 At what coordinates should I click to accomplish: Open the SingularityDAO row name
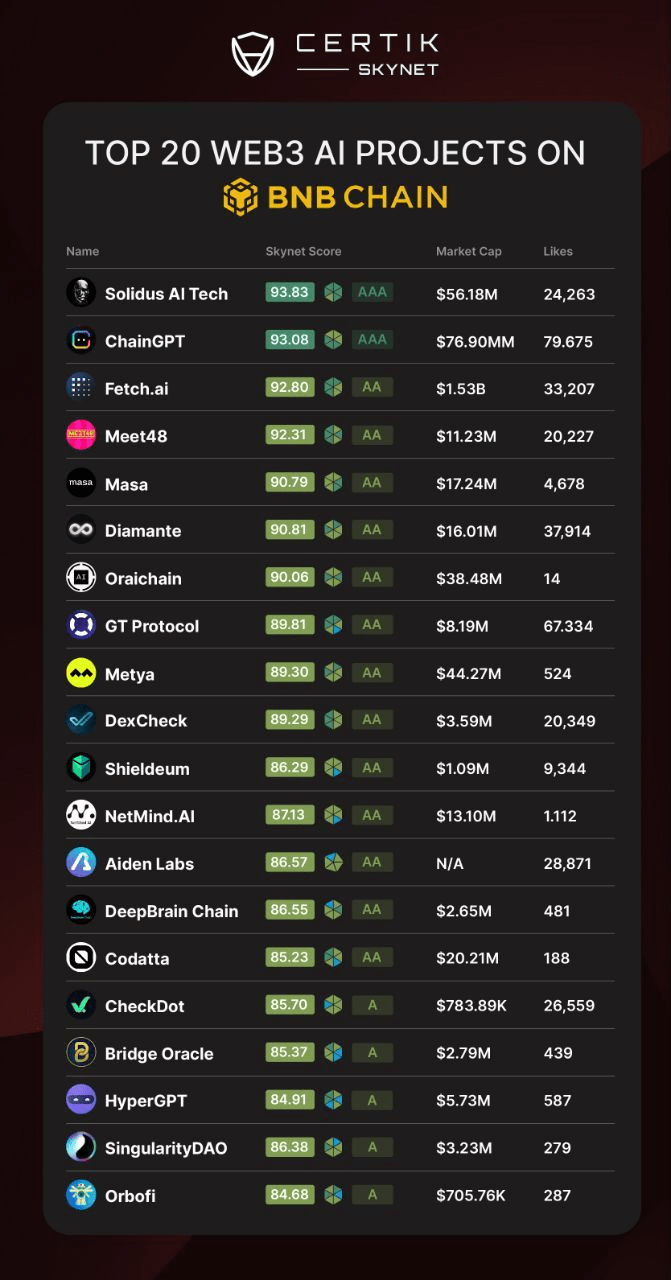166,1148
